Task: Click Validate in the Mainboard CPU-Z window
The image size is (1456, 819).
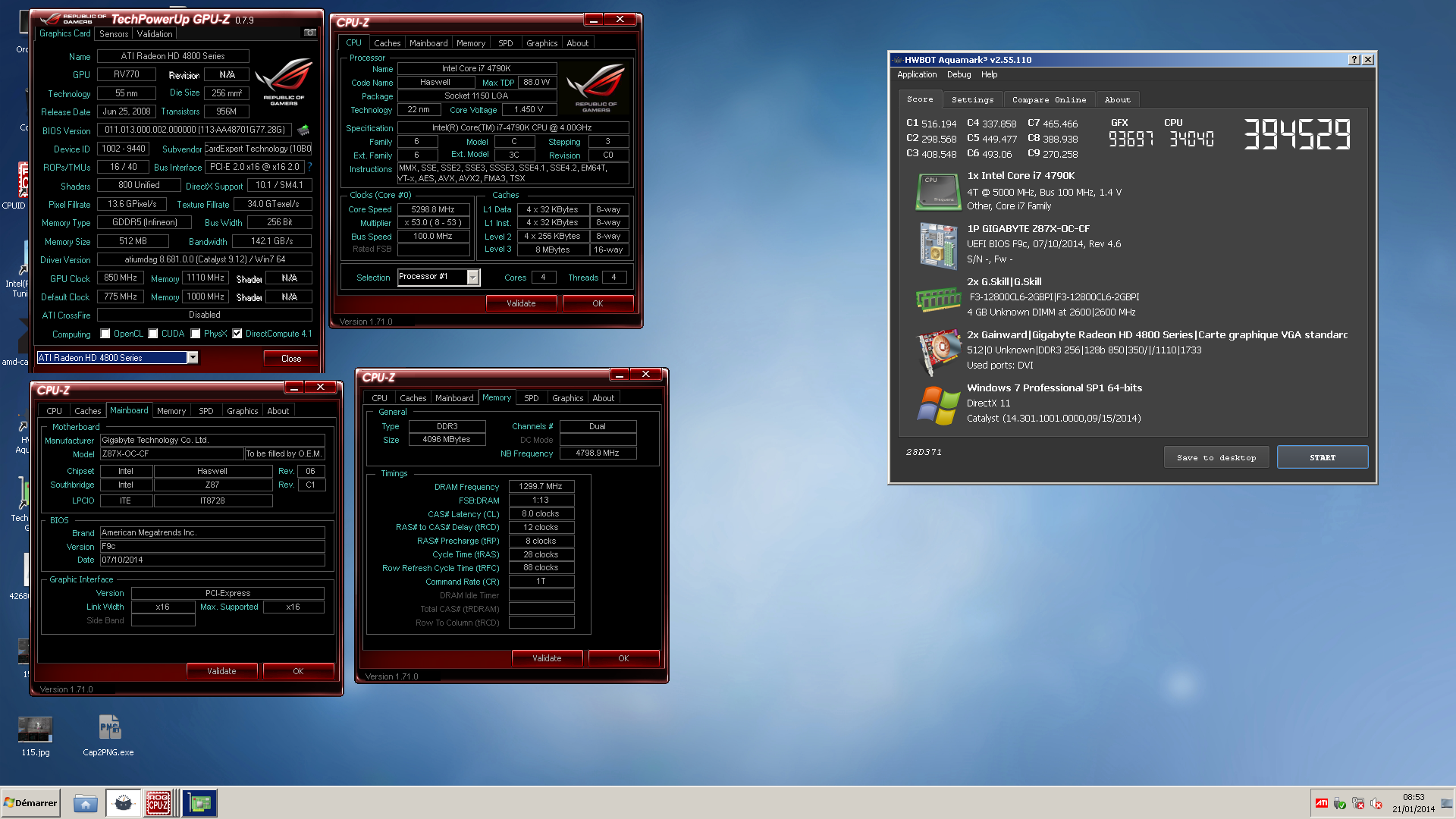Action: click(221, 671)
